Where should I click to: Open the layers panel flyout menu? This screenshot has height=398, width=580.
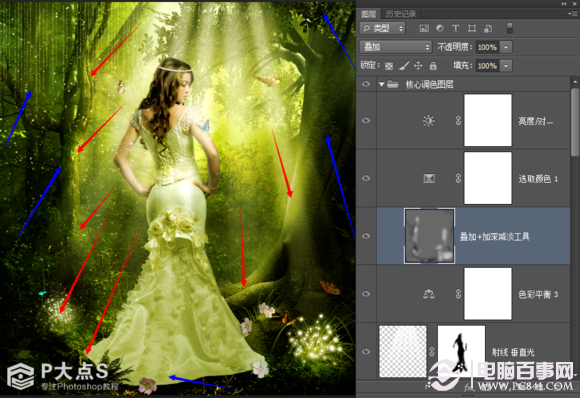pyautogui.click(x=573, y=14)
